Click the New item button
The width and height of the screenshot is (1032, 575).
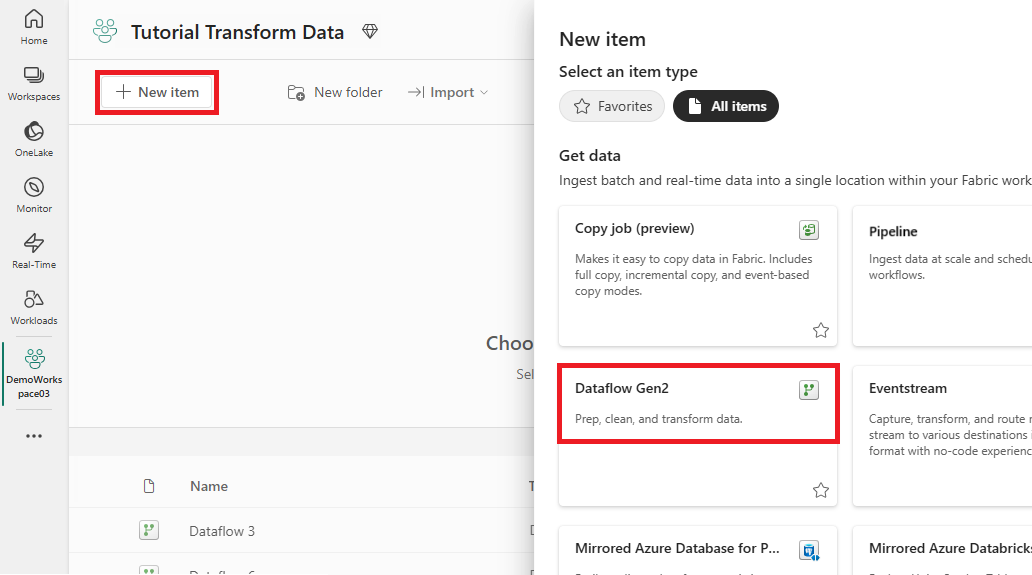[x=157, y=93]
